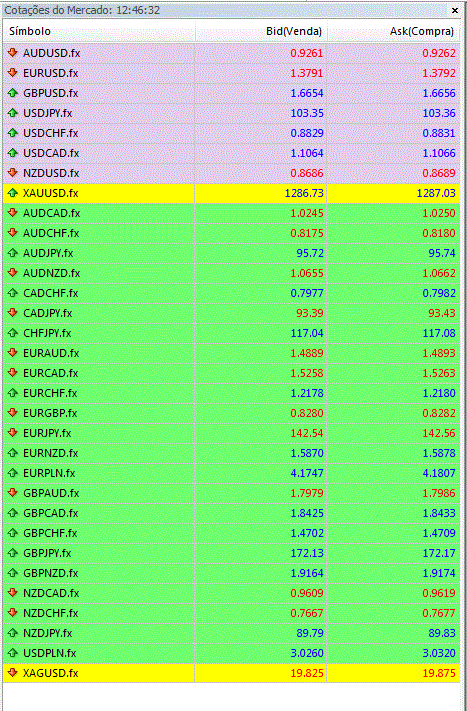
Task: Select the USDPLN.fx symbol name
Action: coord(49,653)
